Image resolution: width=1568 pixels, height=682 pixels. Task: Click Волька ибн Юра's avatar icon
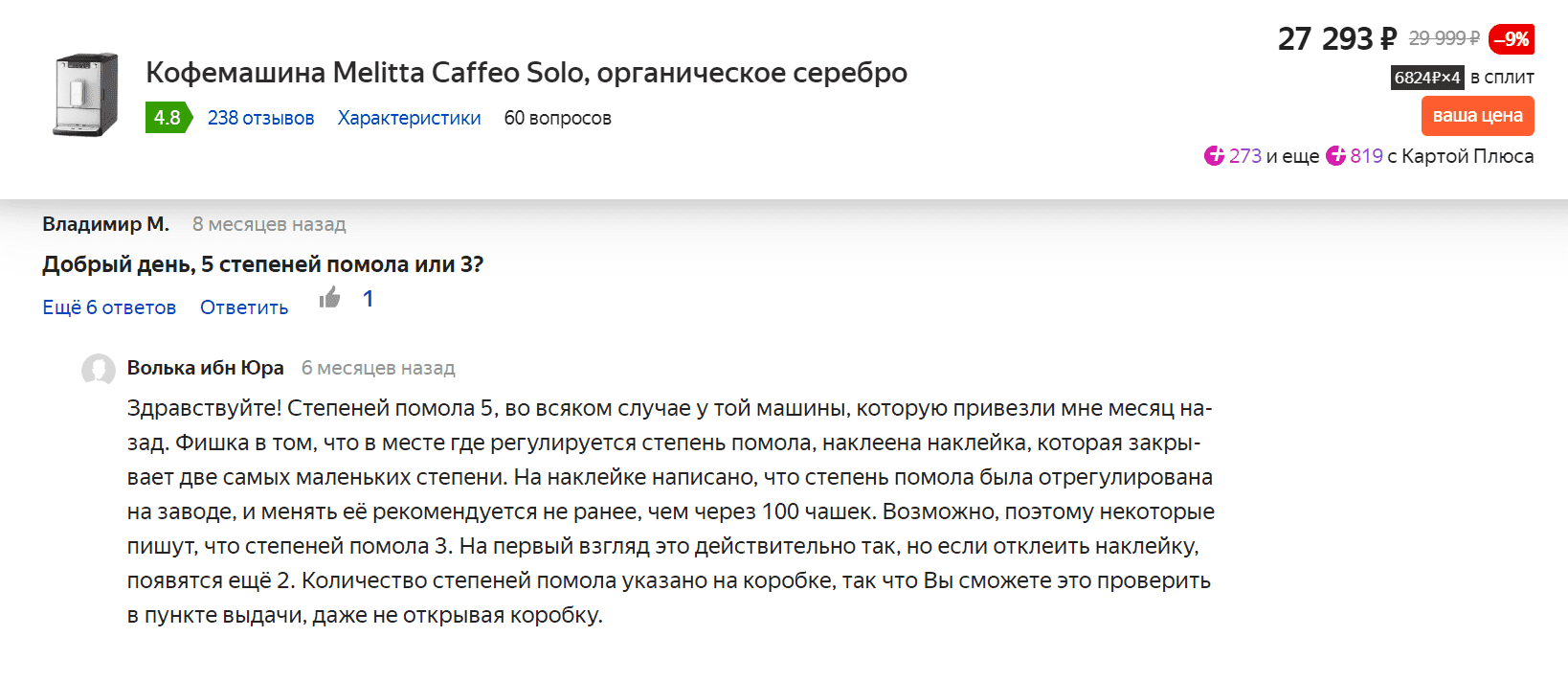pos(99,370)
